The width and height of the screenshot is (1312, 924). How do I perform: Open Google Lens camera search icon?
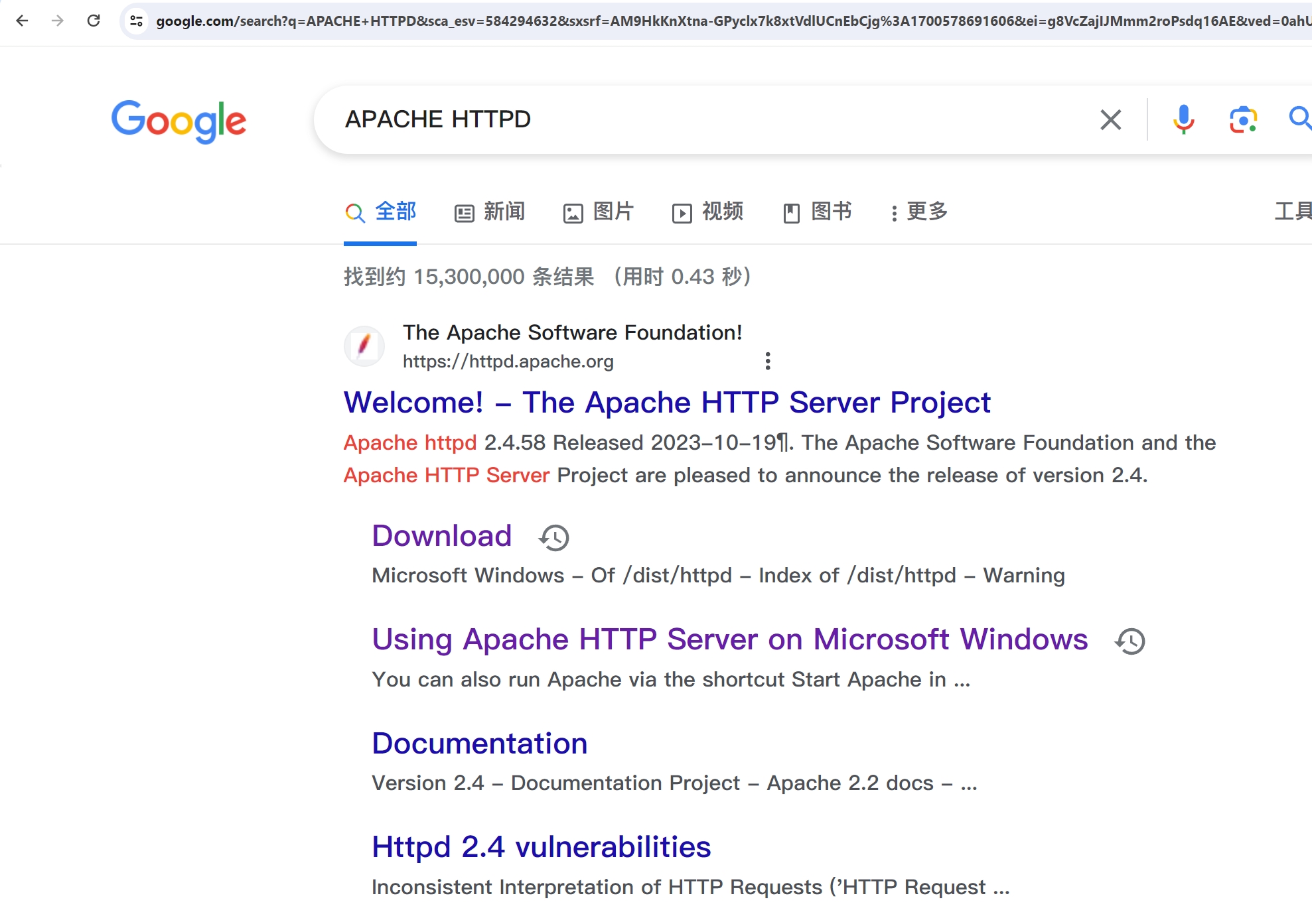pyautogui.click(x=1242, y=119)
